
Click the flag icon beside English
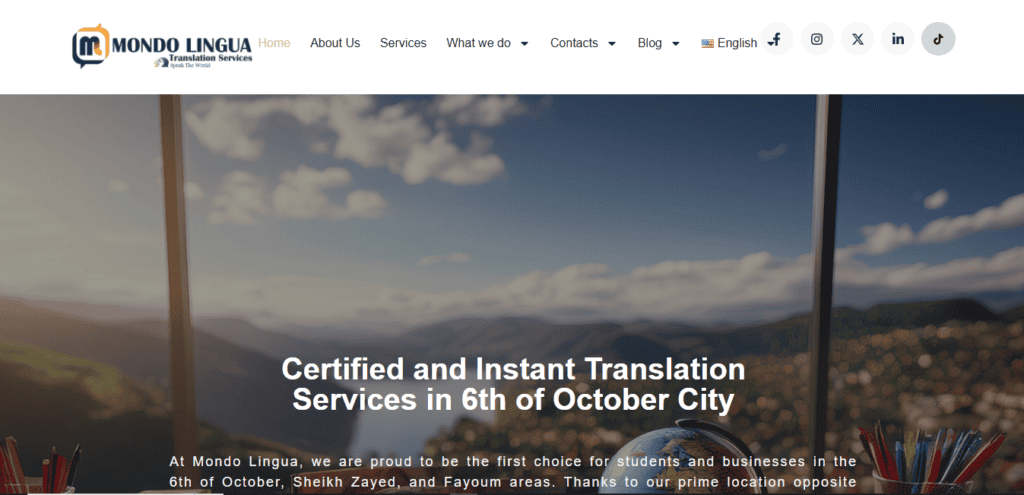pos(707,43)
